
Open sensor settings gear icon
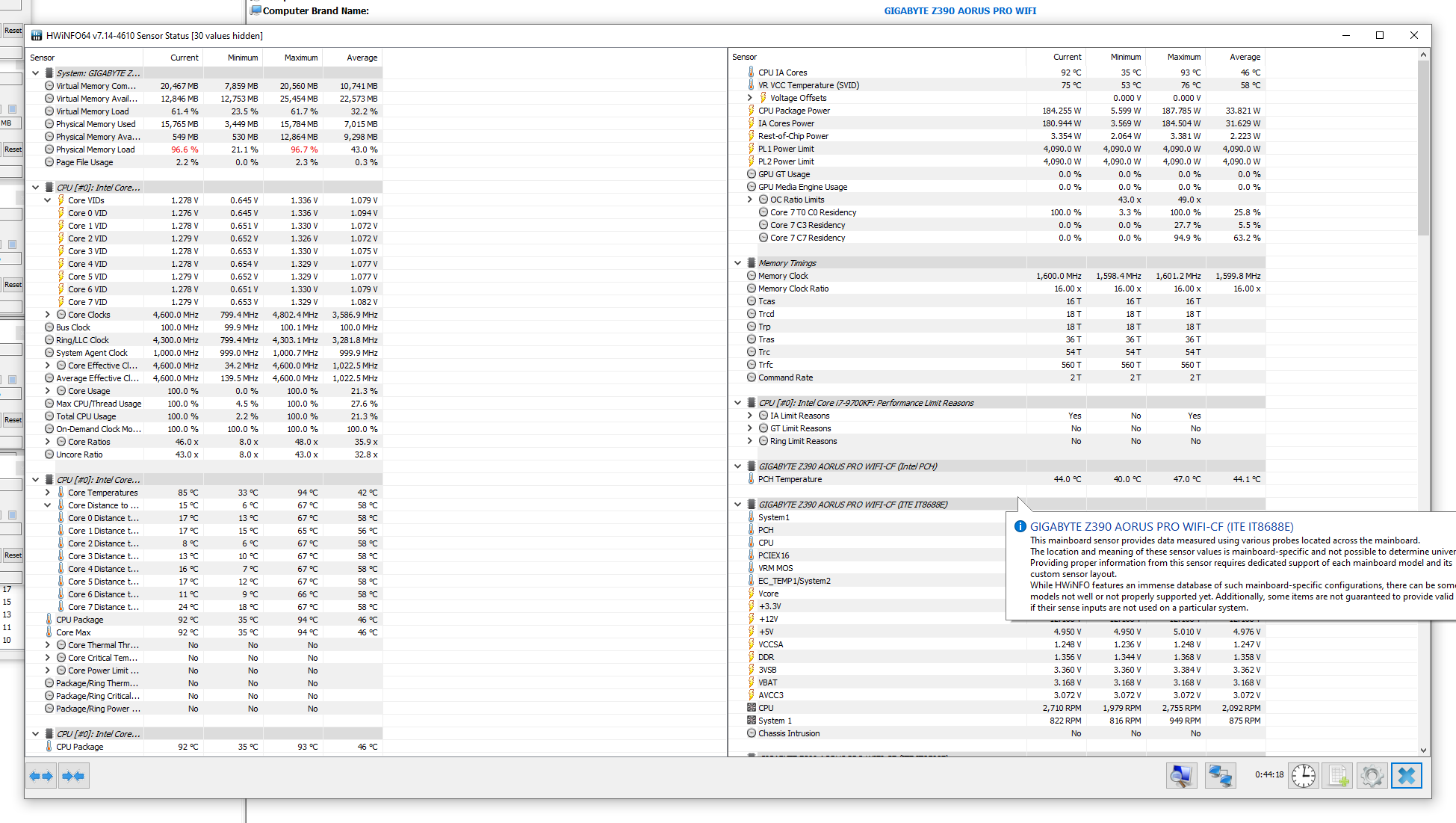(1372, 776)
